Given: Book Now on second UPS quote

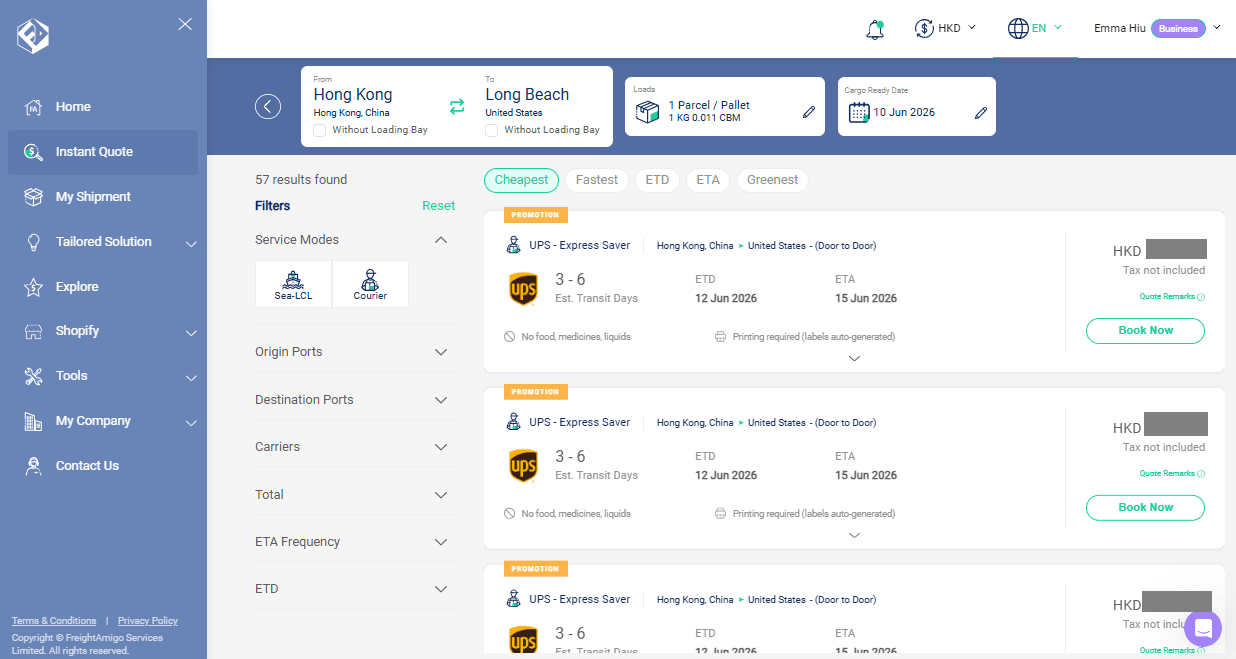Looking at the screenshot, I should click(1145, 508).
